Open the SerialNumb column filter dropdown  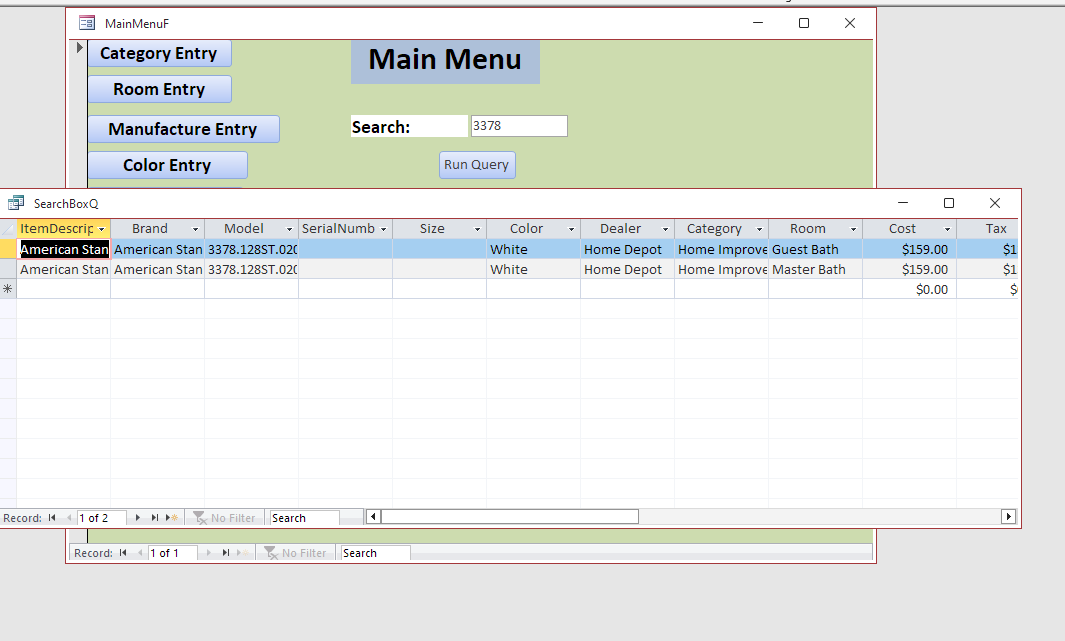tap(384, 230)
